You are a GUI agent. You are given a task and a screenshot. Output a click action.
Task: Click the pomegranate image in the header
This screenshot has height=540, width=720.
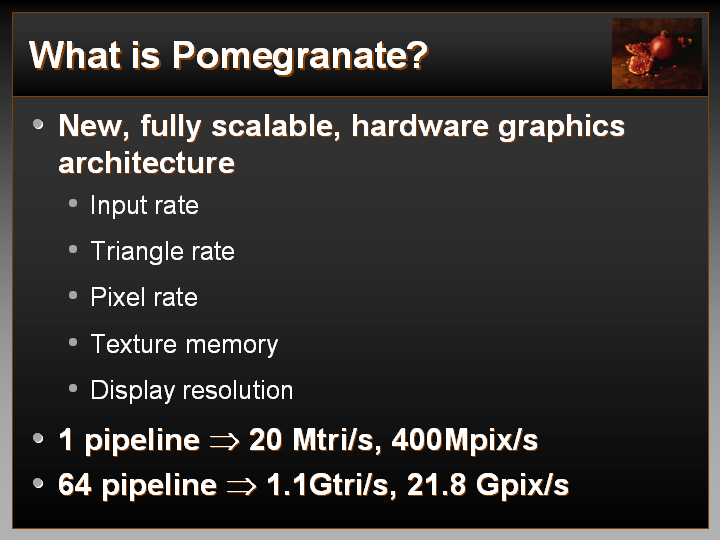click(x=657, y=53)
